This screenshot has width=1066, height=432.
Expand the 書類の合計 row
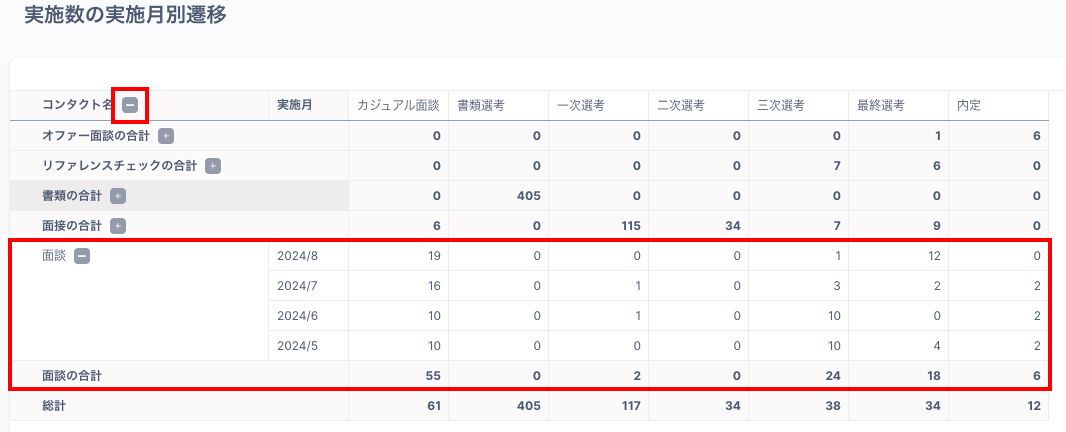click(117, 196)
